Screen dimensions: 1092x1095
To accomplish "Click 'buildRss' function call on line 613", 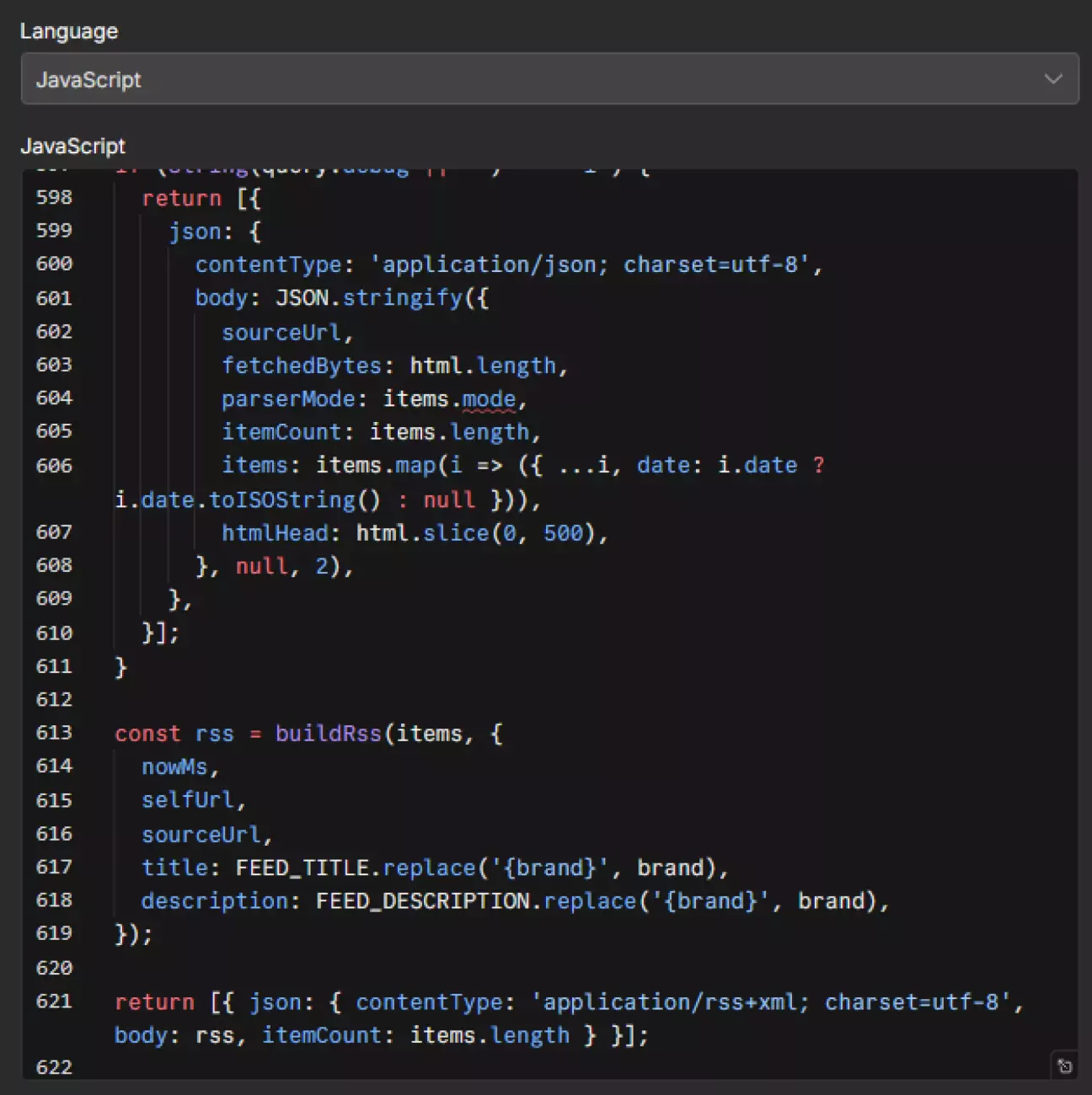I will 329,734.
